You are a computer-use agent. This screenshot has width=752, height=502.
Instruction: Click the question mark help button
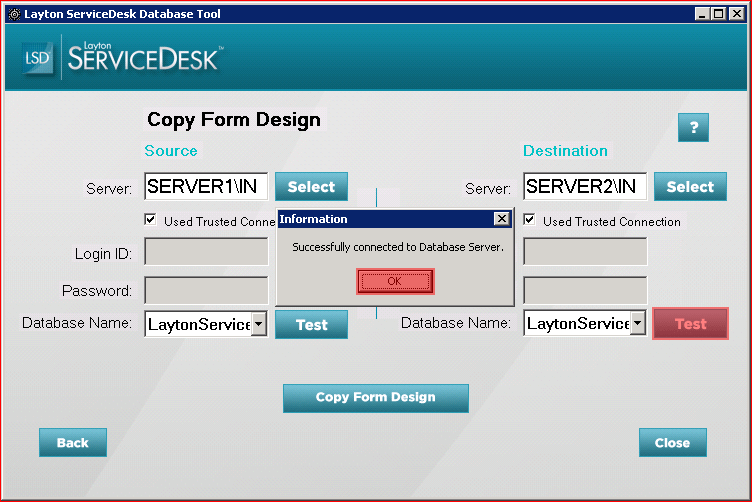click(x=693, y=128)
